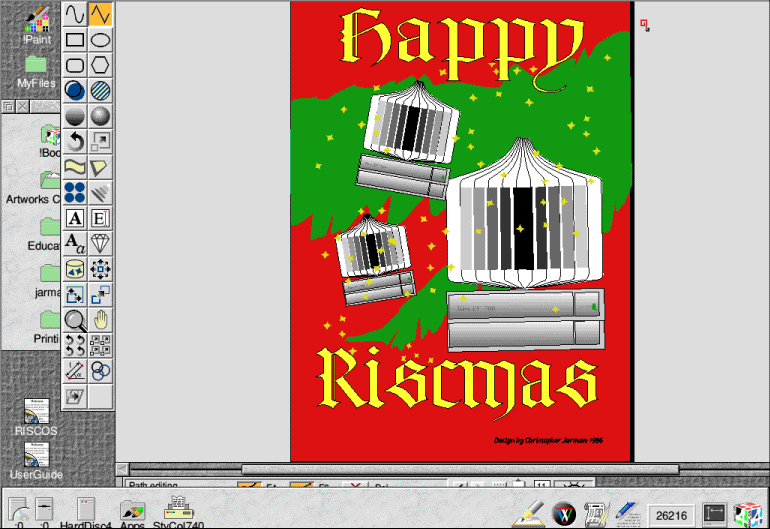Open the !Paint application icon
770x529 pixels.
36,22
